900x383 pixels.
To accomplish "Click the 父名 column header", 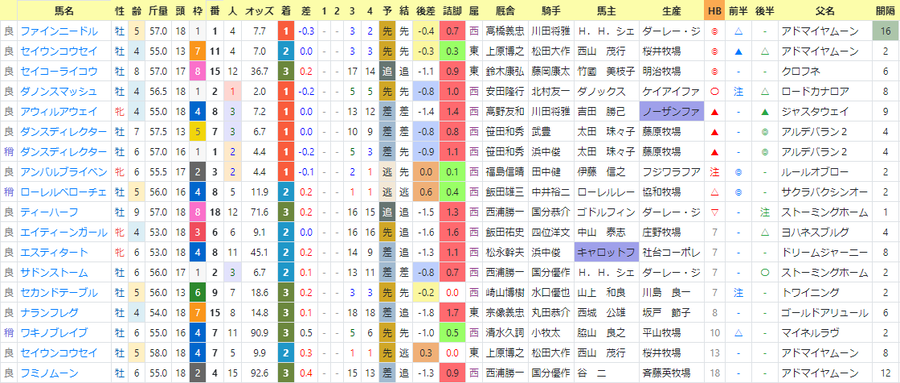I will pos(824,11).
